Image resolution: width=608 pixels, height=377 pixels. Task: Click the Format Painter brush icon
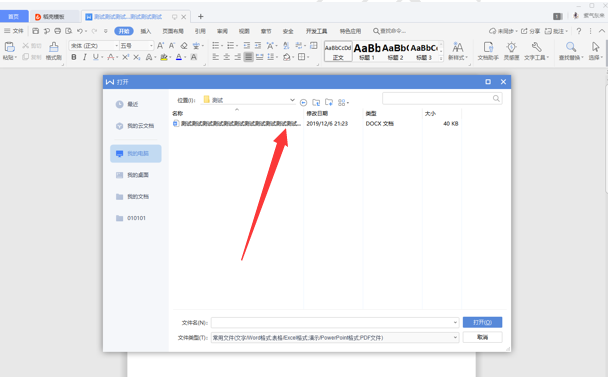tap(54, 47)
